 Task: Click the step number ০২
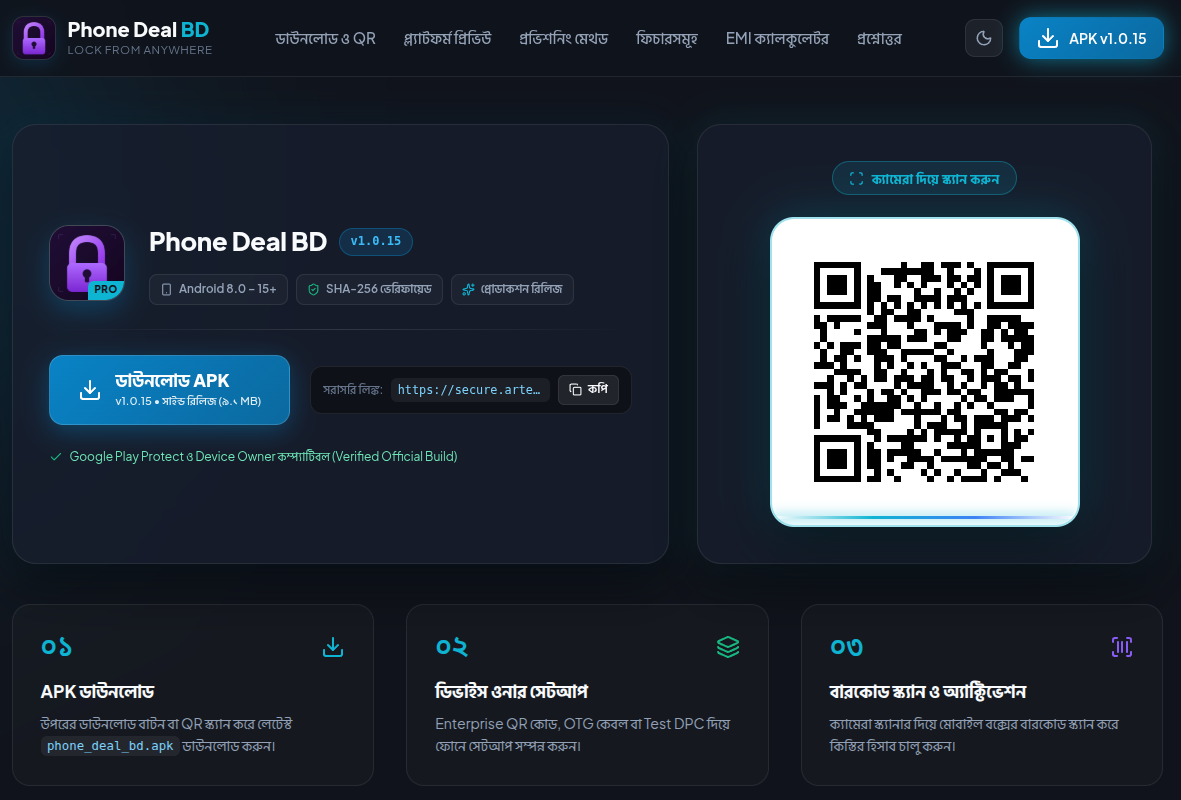(x=452, y=647)
